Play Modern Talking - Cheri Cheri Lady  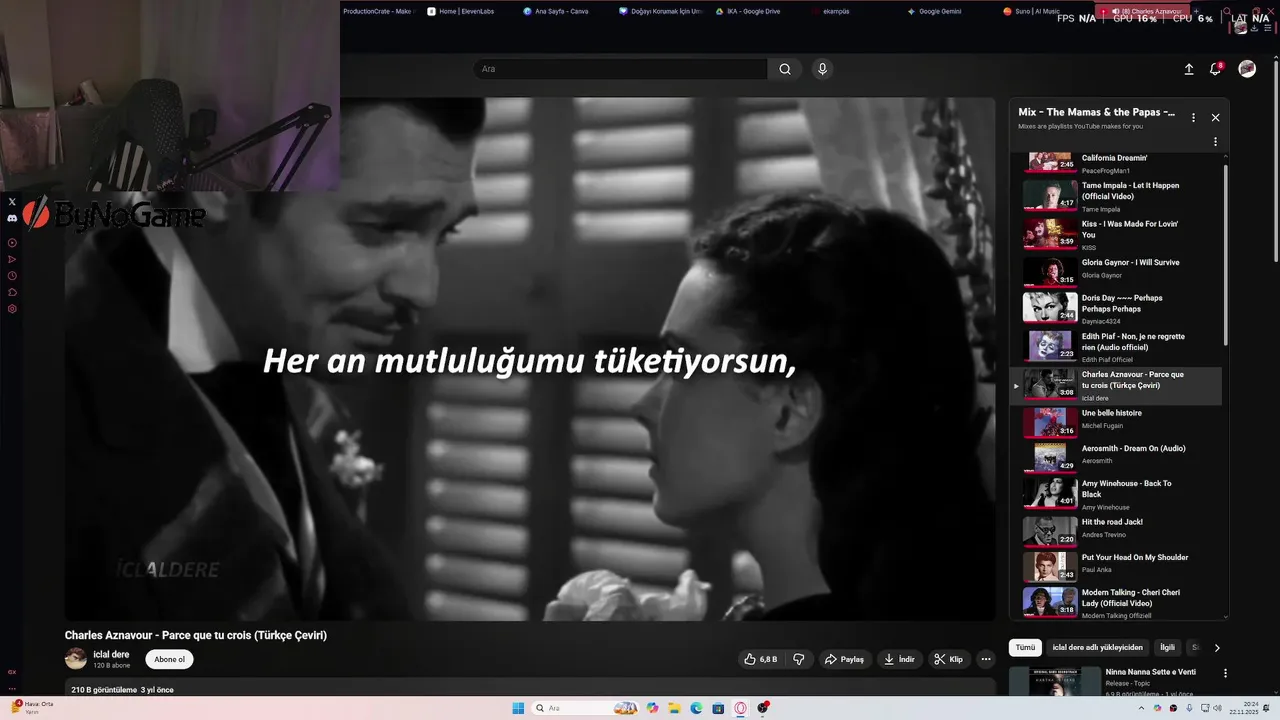point(1116,602)
